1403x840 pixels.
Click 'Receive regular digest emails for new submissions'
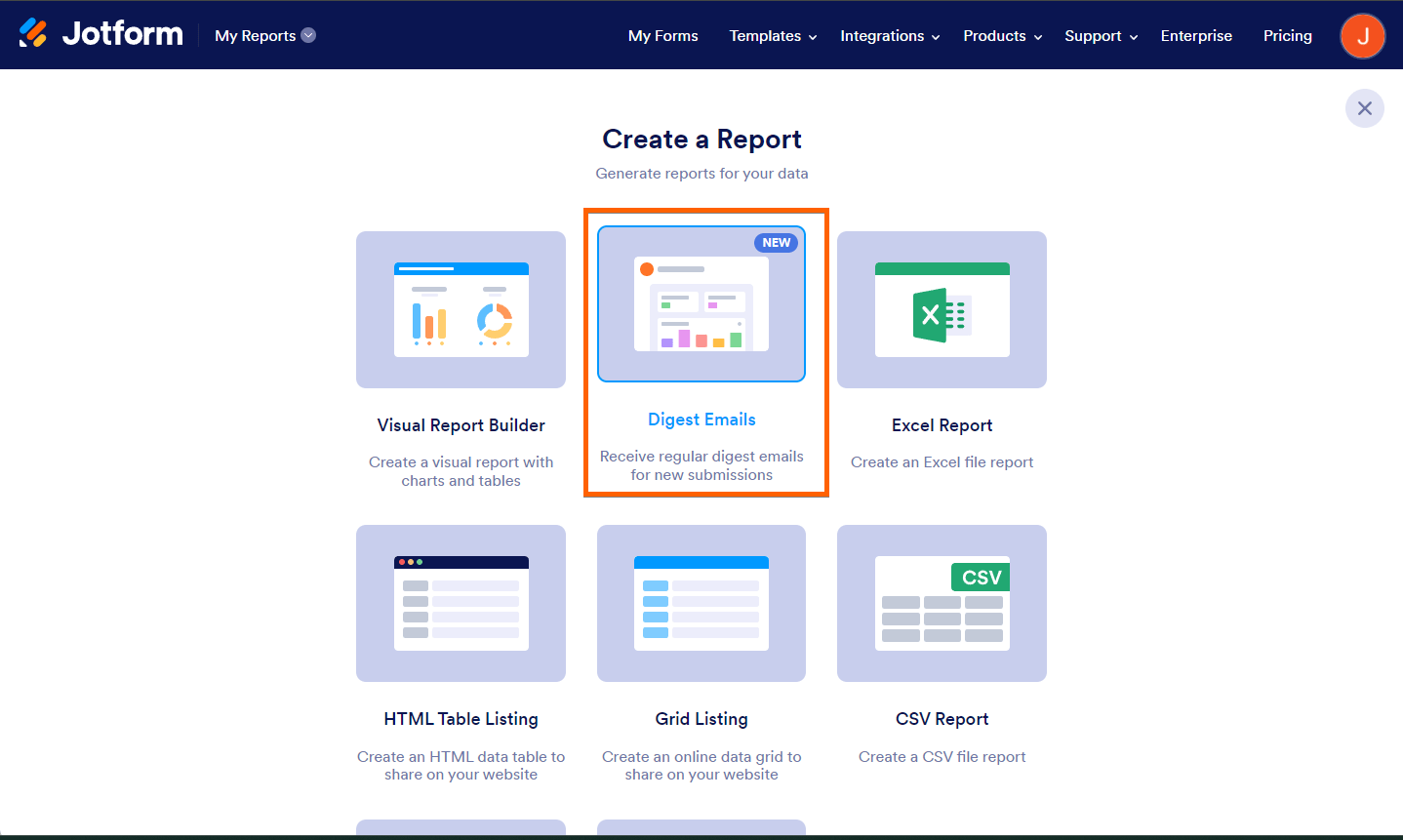(x=701, y=465)
